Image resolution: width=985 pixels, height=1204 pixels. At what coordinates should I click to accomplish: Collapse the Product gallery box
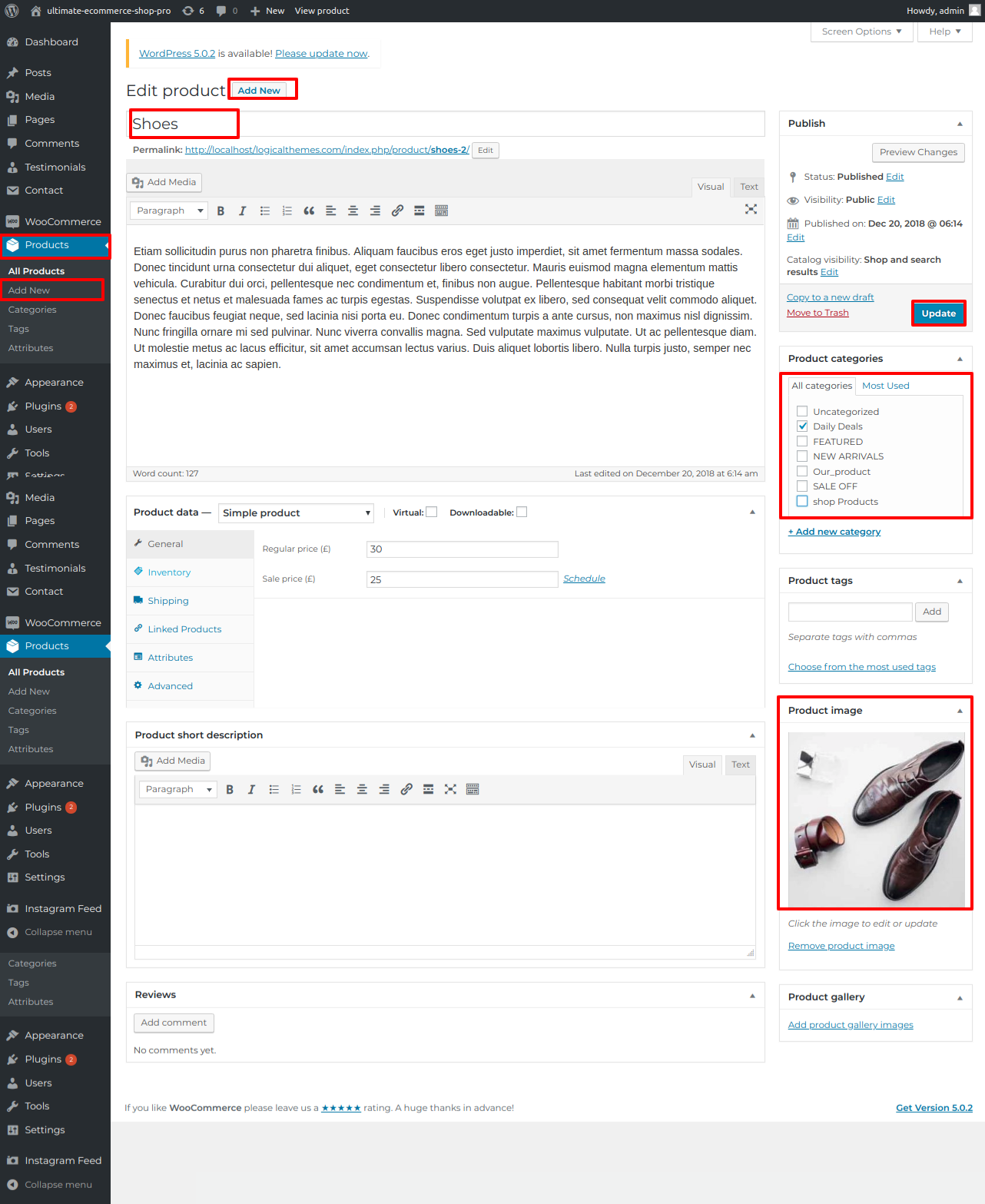[960, 997]
